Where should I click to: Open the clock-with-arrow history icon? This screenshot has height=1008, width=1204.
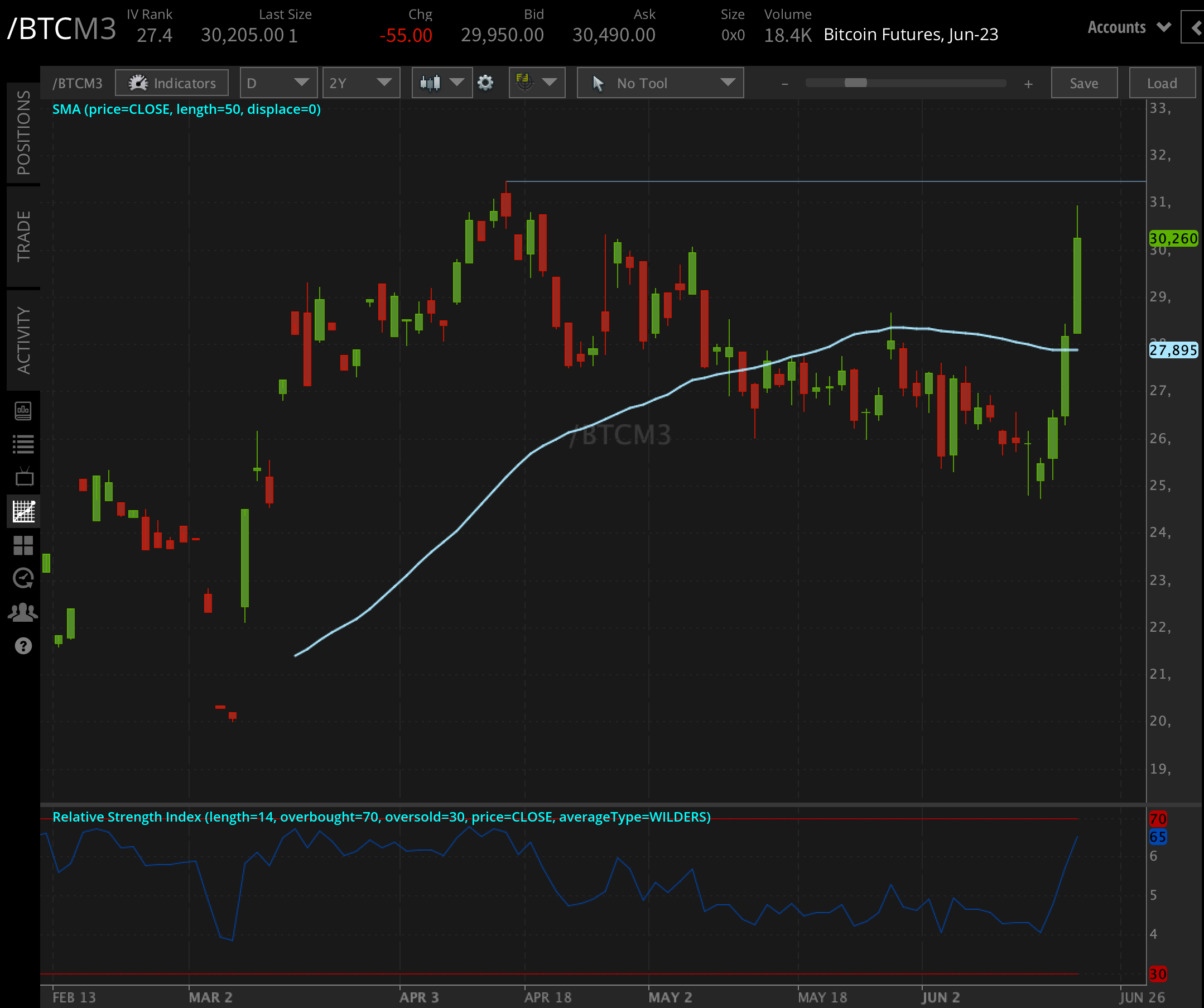coord(23,578)
